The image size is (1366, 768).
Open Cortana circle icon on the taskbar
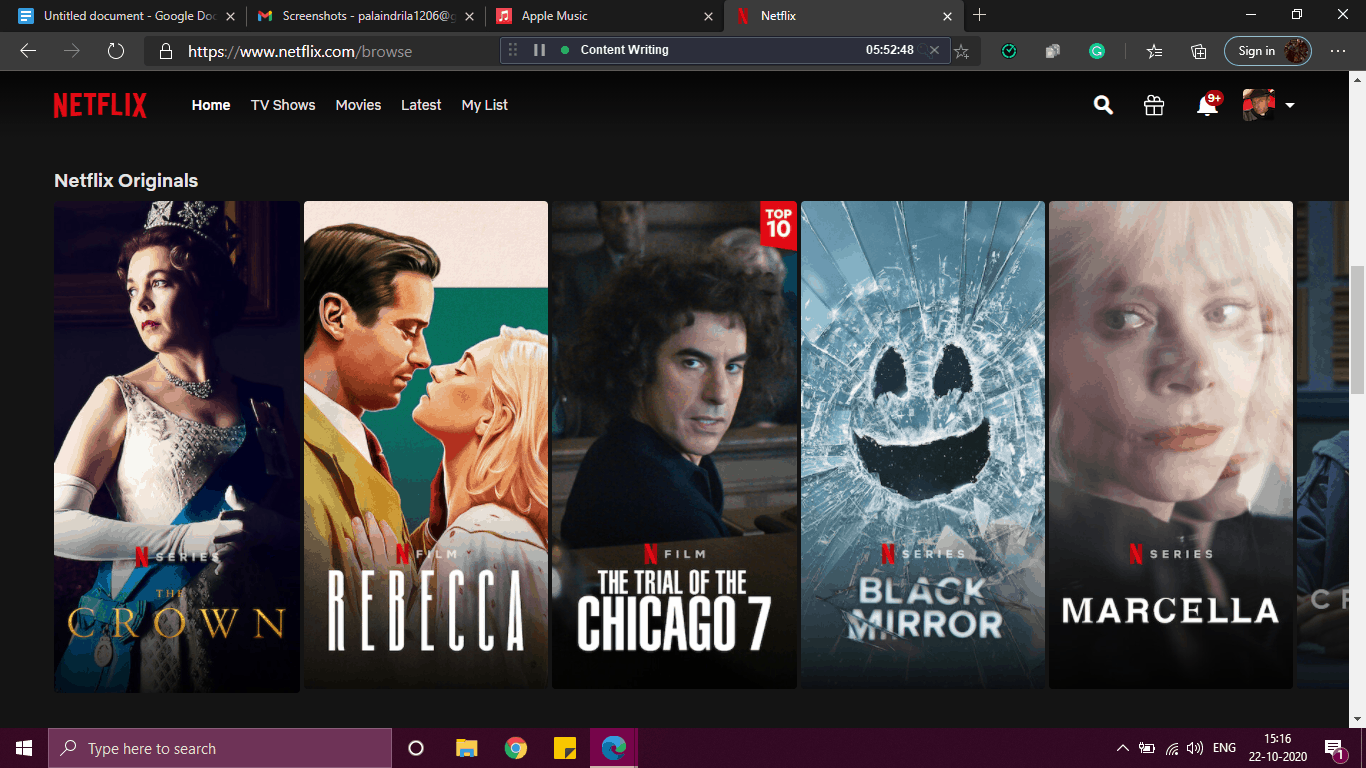pyautogui.click(x=416, y=748)
